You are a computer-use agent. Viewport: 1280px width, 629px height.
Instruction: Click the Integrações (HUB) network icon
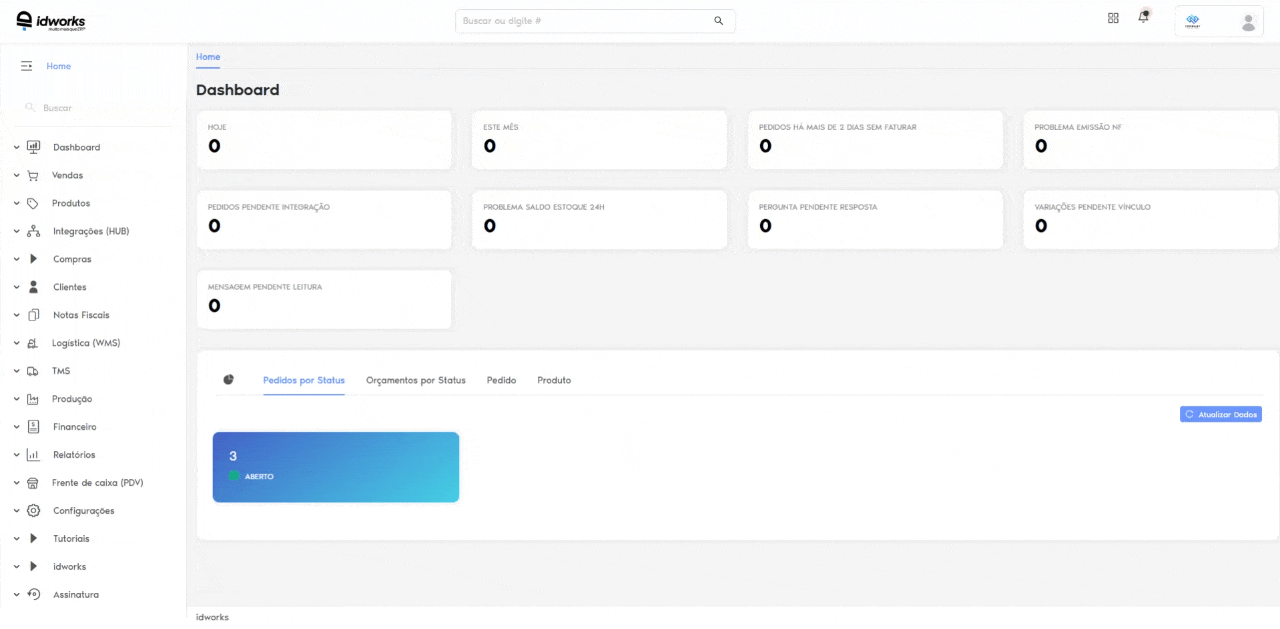[x=33, y=231]
